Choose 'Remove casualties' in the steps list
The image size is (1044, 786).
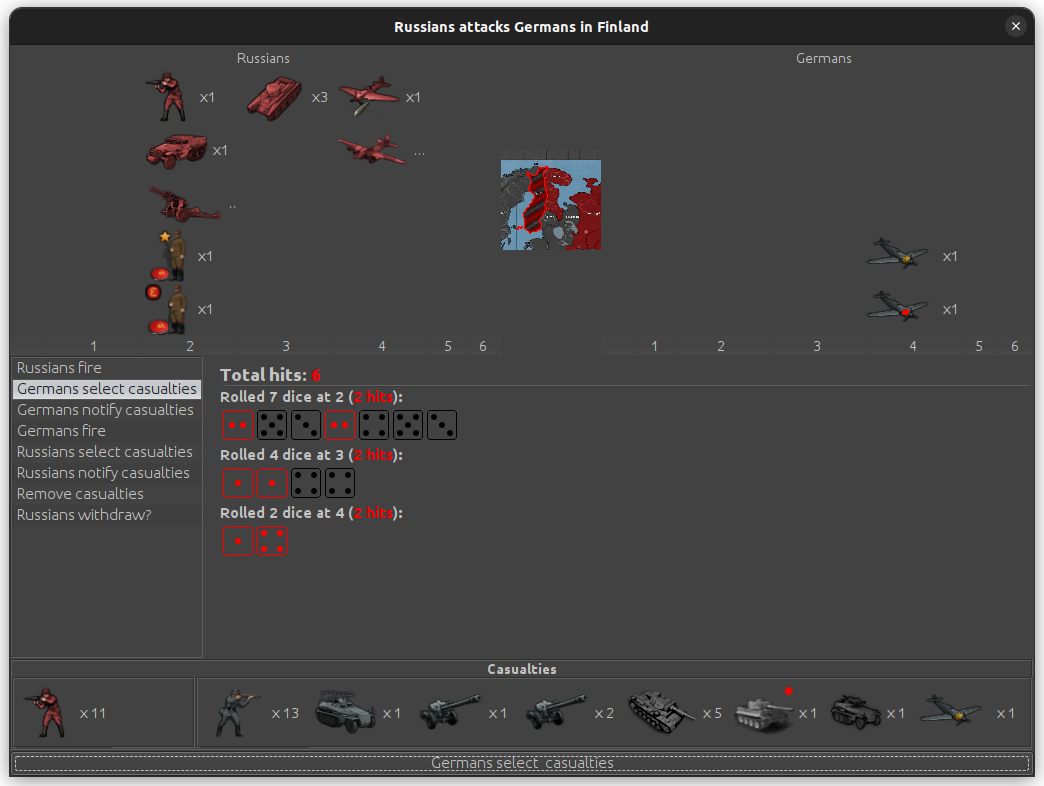(x=80, y=494)
